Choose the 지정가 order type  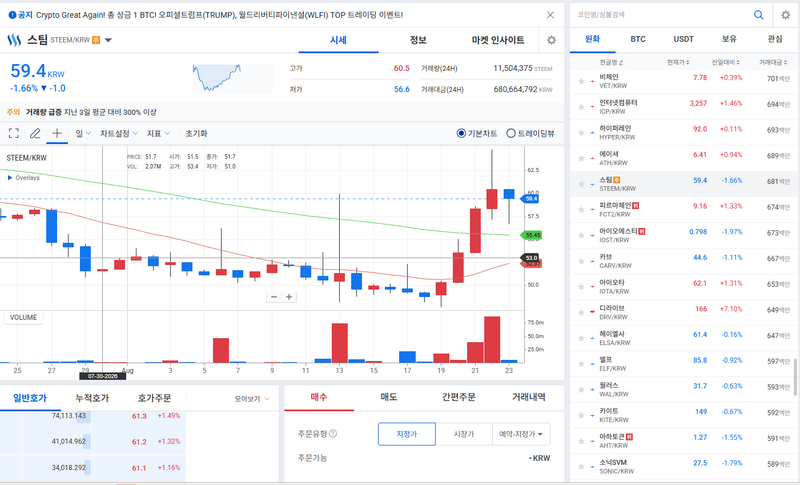point(407,434)
